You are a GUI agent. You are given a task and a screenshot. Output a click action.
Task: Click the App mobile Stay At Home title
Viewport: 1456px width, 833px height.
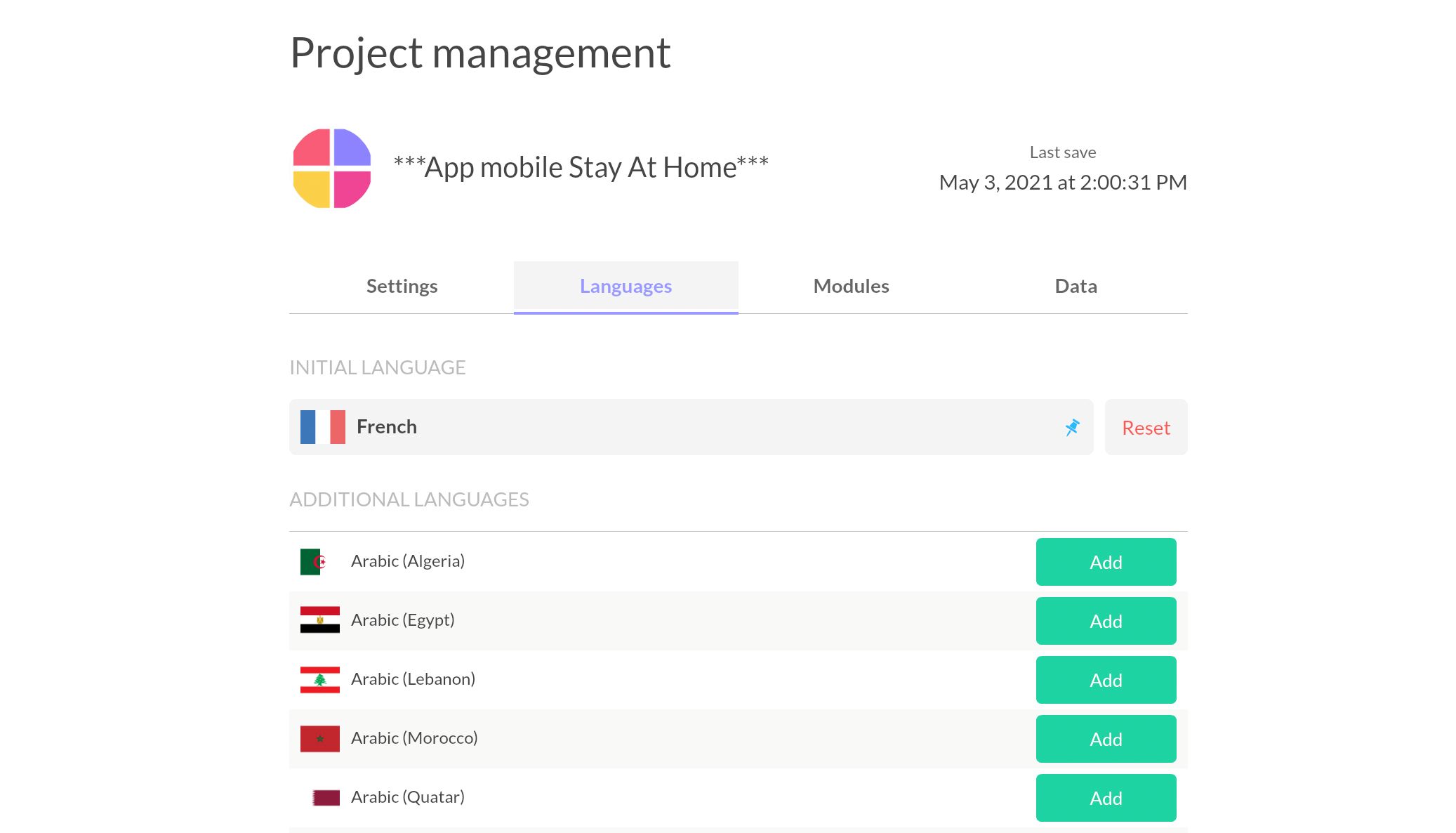[x=581, y=167]
